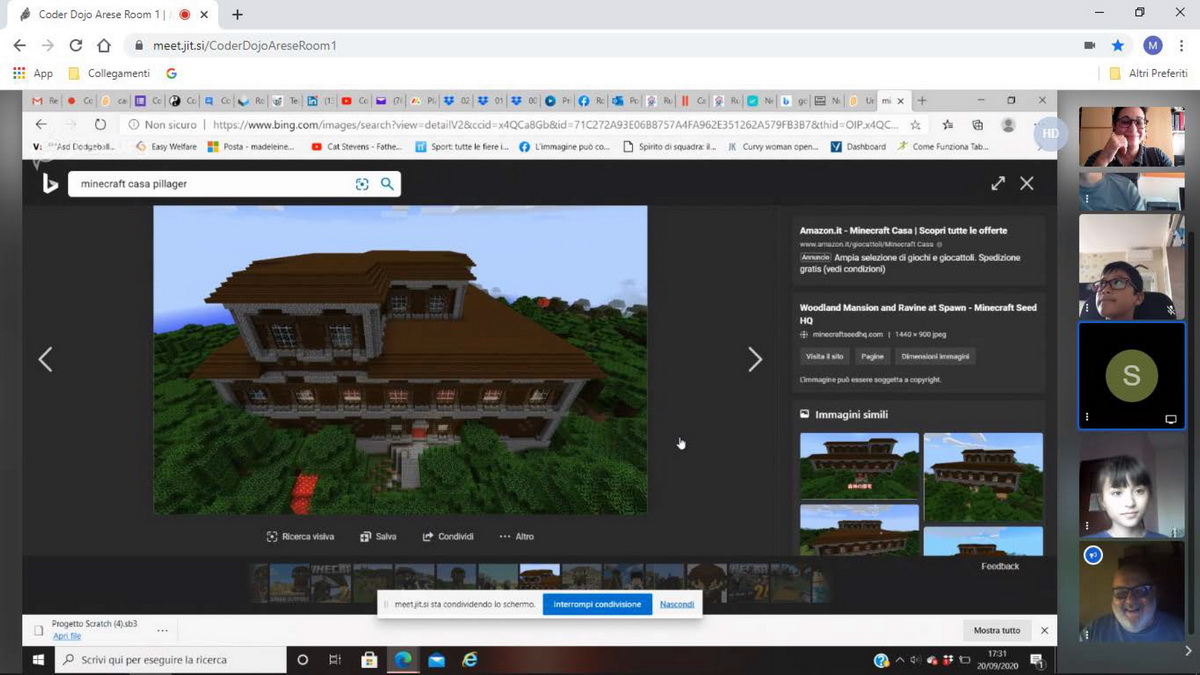This screenshot has height=675, width=1200.
Task: Show the next image with right arrow
Action: [x=755, y=360]
